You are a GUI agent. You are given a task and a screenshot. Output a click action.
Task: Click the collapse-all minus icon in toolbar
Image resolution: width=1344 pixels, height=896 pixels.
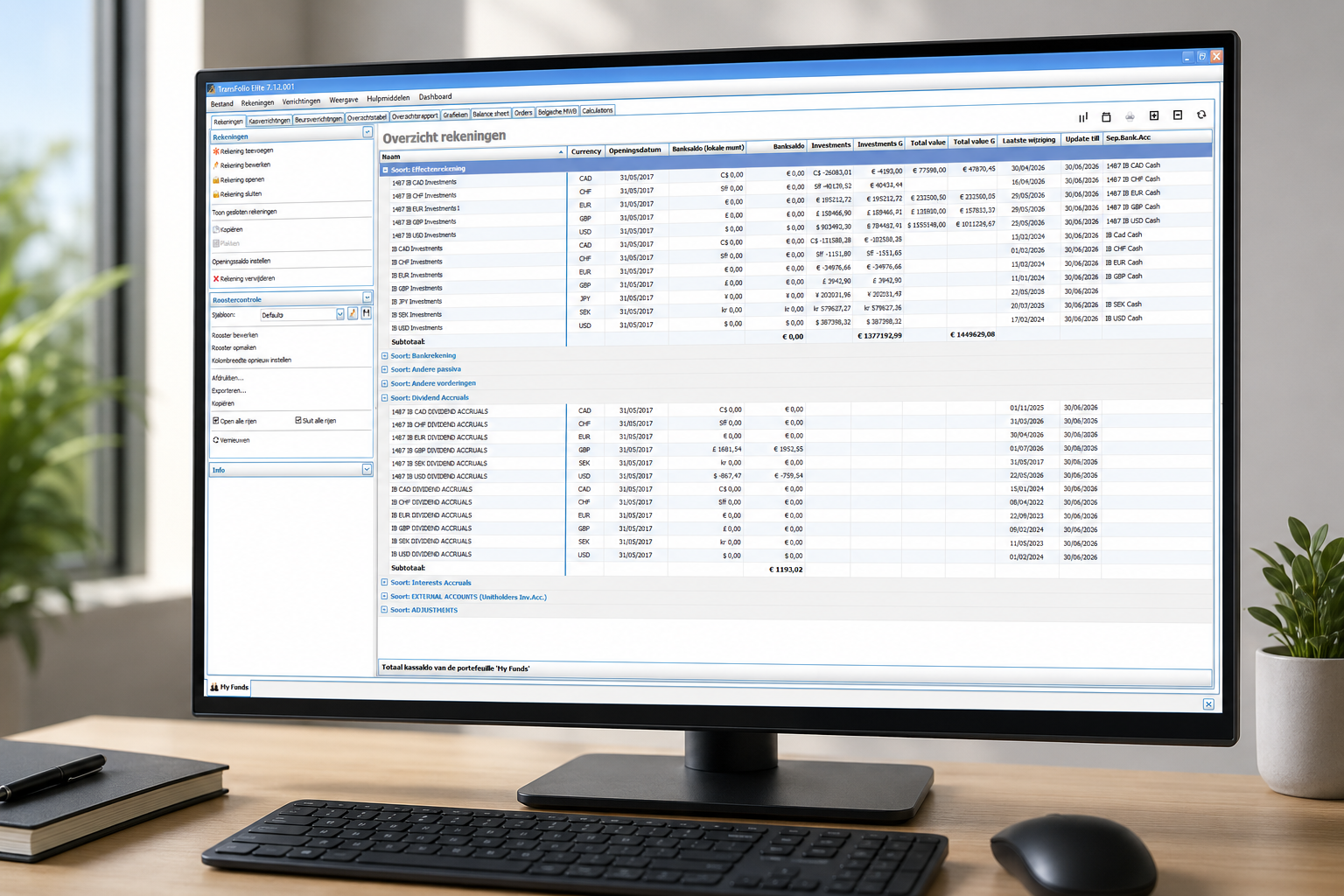pyautogui.click(x=1178, y=115)
